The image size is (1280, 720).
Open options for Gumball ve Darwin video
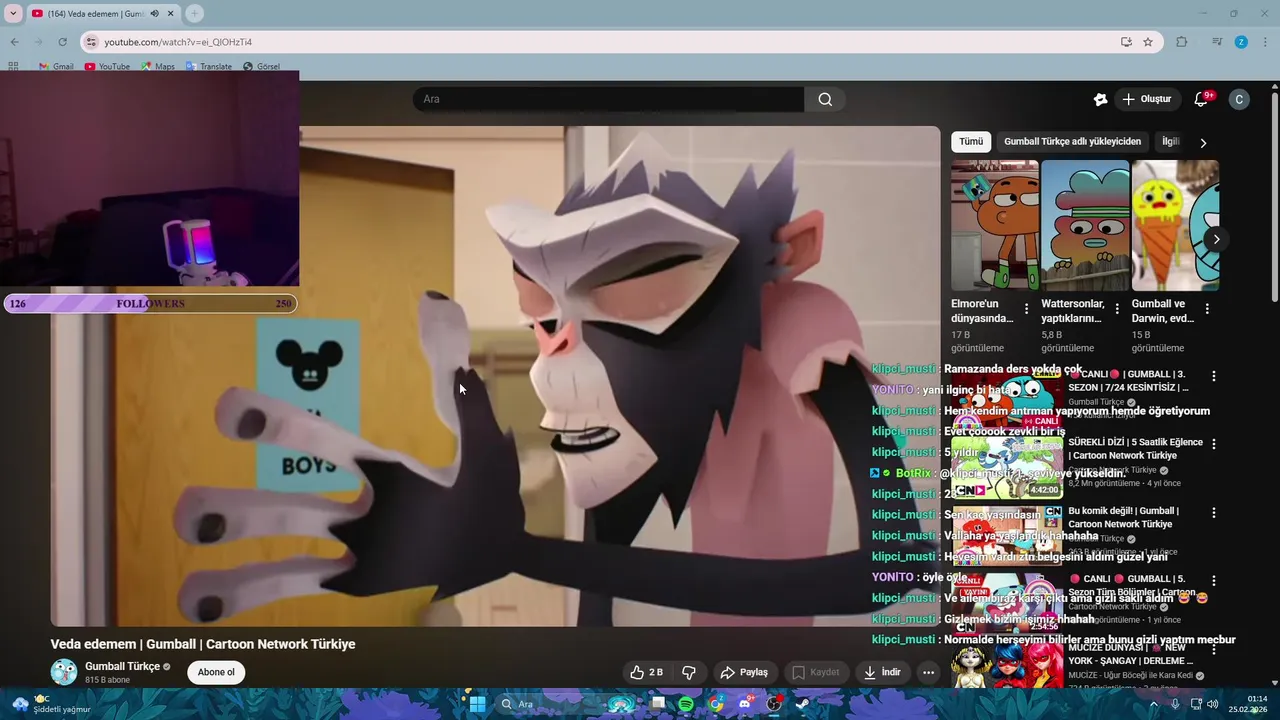[1207, 309]
